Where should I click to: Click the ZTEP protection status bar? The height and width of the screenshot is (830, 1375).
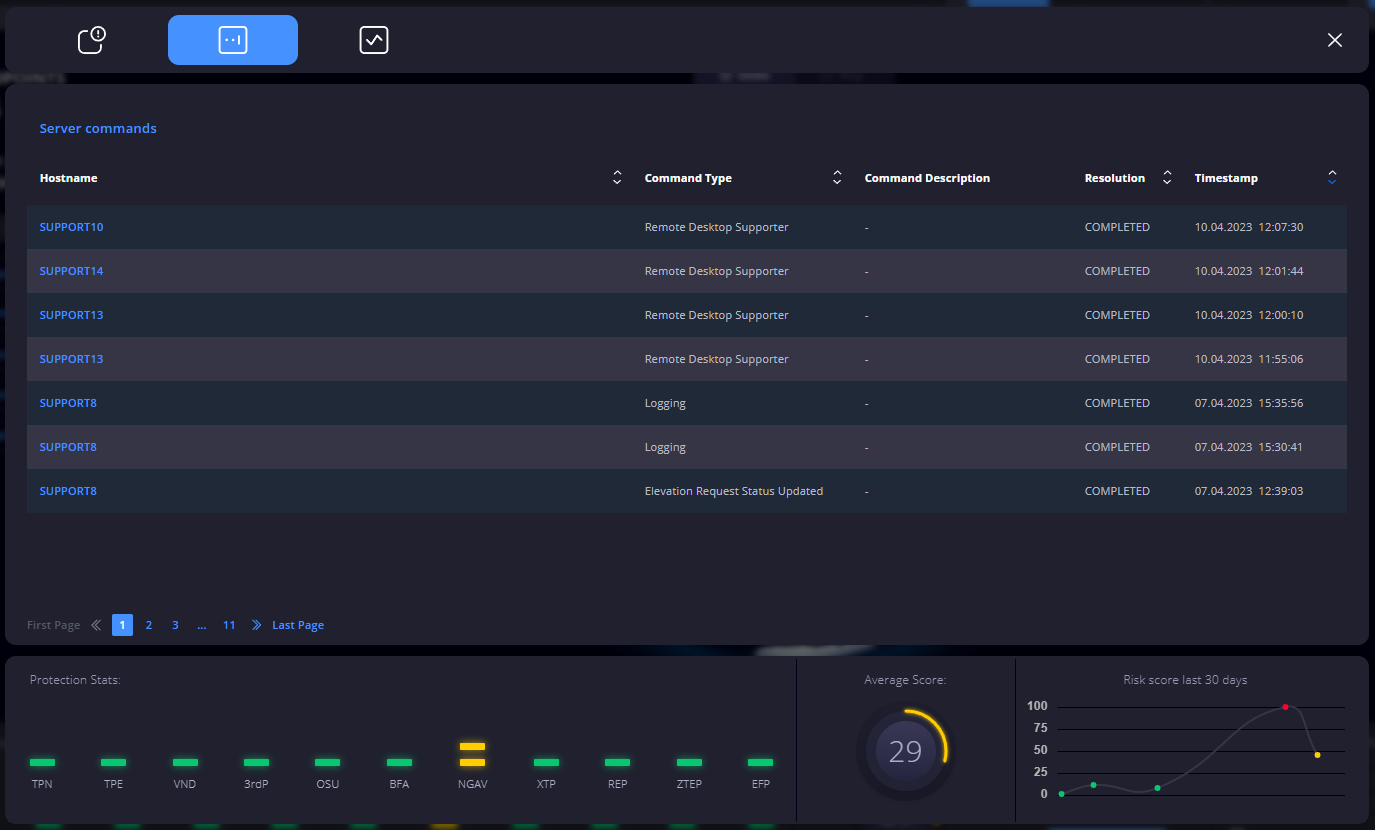coord(689,762)
